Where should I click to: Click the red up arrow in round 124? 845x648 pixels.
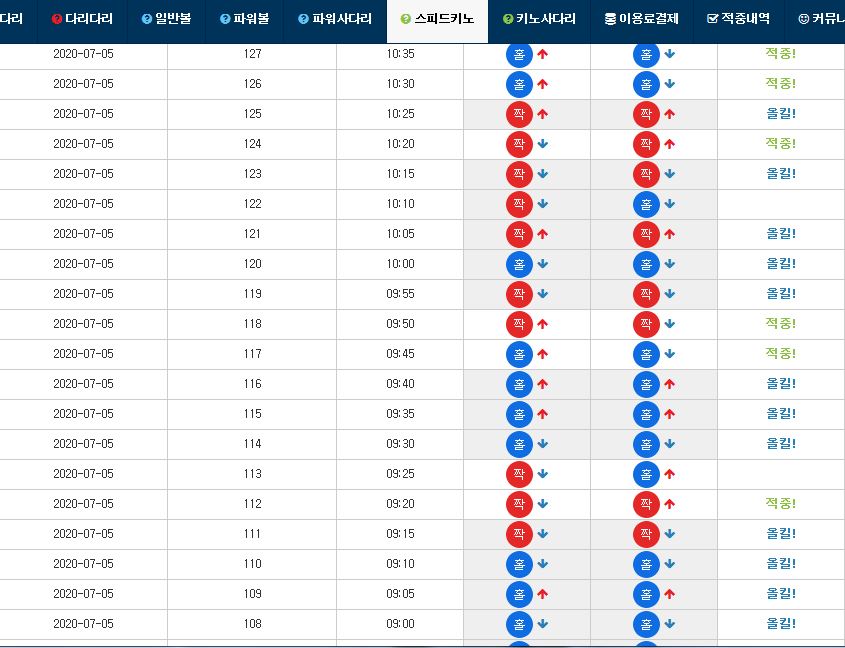click(669, 144)
